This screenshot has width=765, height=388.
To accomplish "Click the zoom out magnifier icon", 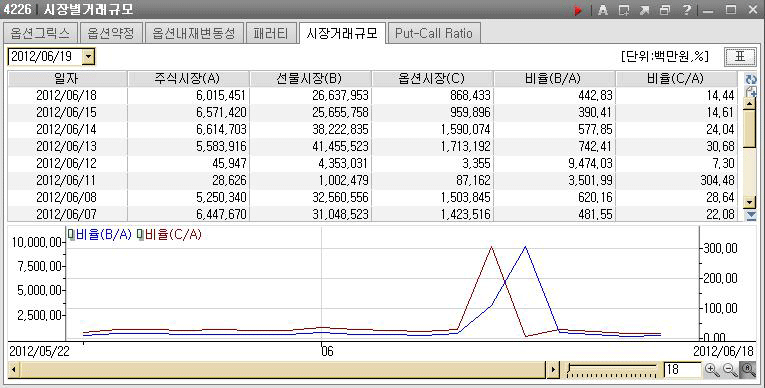I will pos(730,370).
